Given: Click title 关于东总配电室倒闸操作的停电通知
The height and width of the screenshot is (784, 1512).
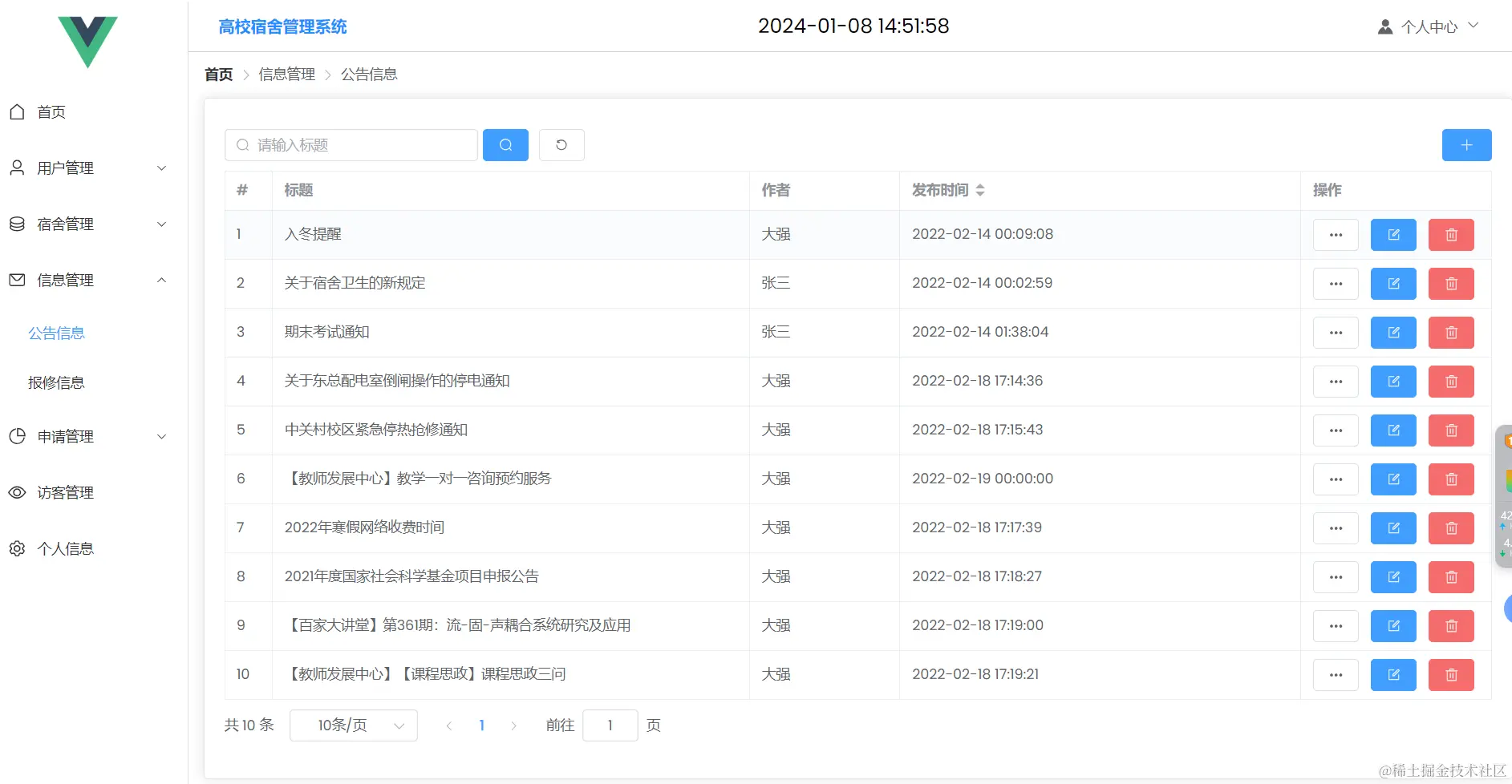Looking at the screenshot, I should 397,381.
